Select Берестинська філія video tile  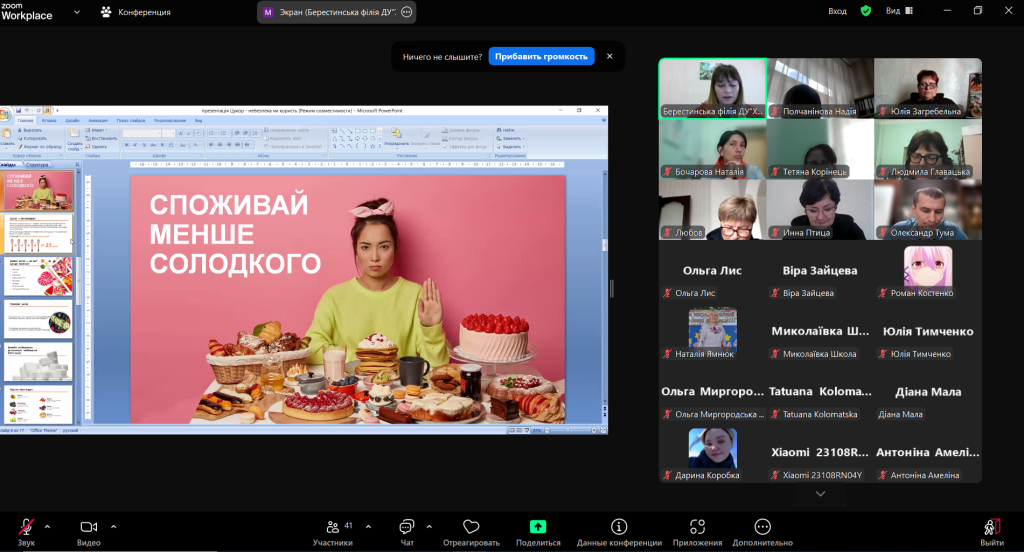pyautogui.click(x=712, y=88)
